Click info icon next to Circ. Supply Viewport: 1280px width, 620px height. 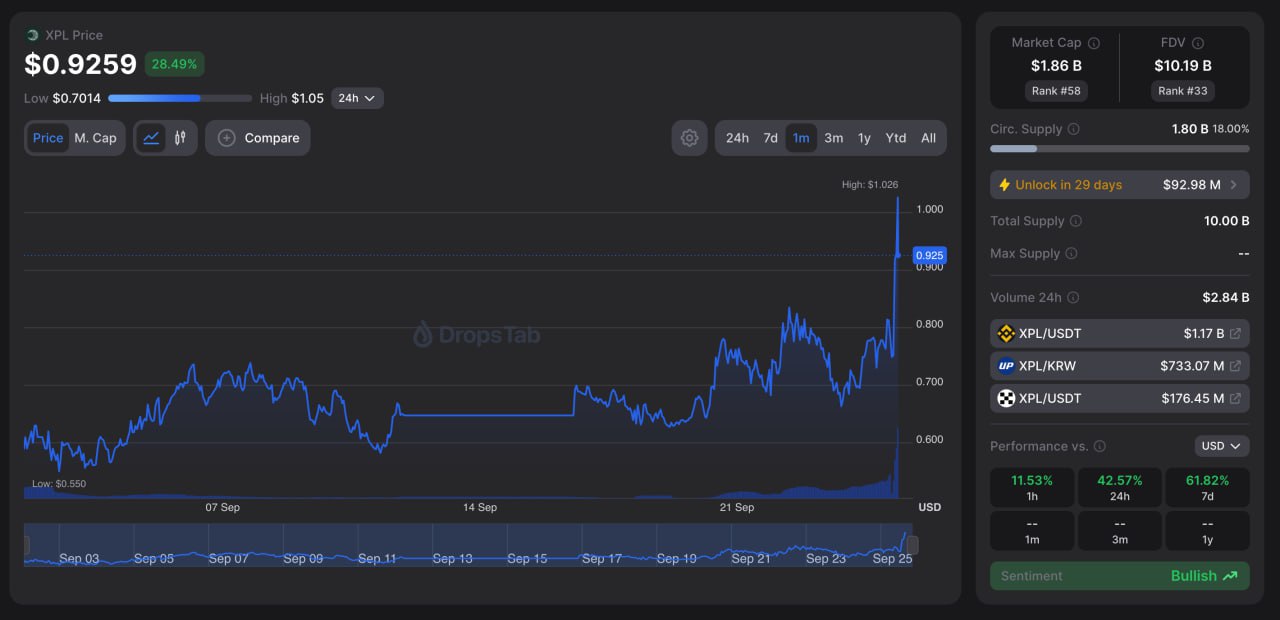pyautogui.click(x=1074, y=129)
